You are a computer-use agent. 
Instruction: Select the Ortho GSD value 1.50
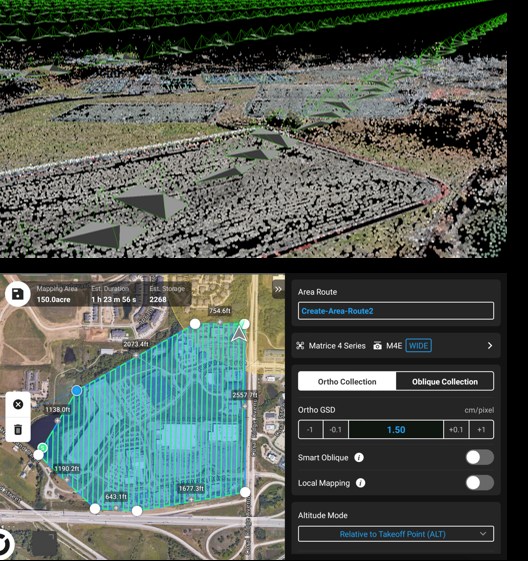coord(396,429)
